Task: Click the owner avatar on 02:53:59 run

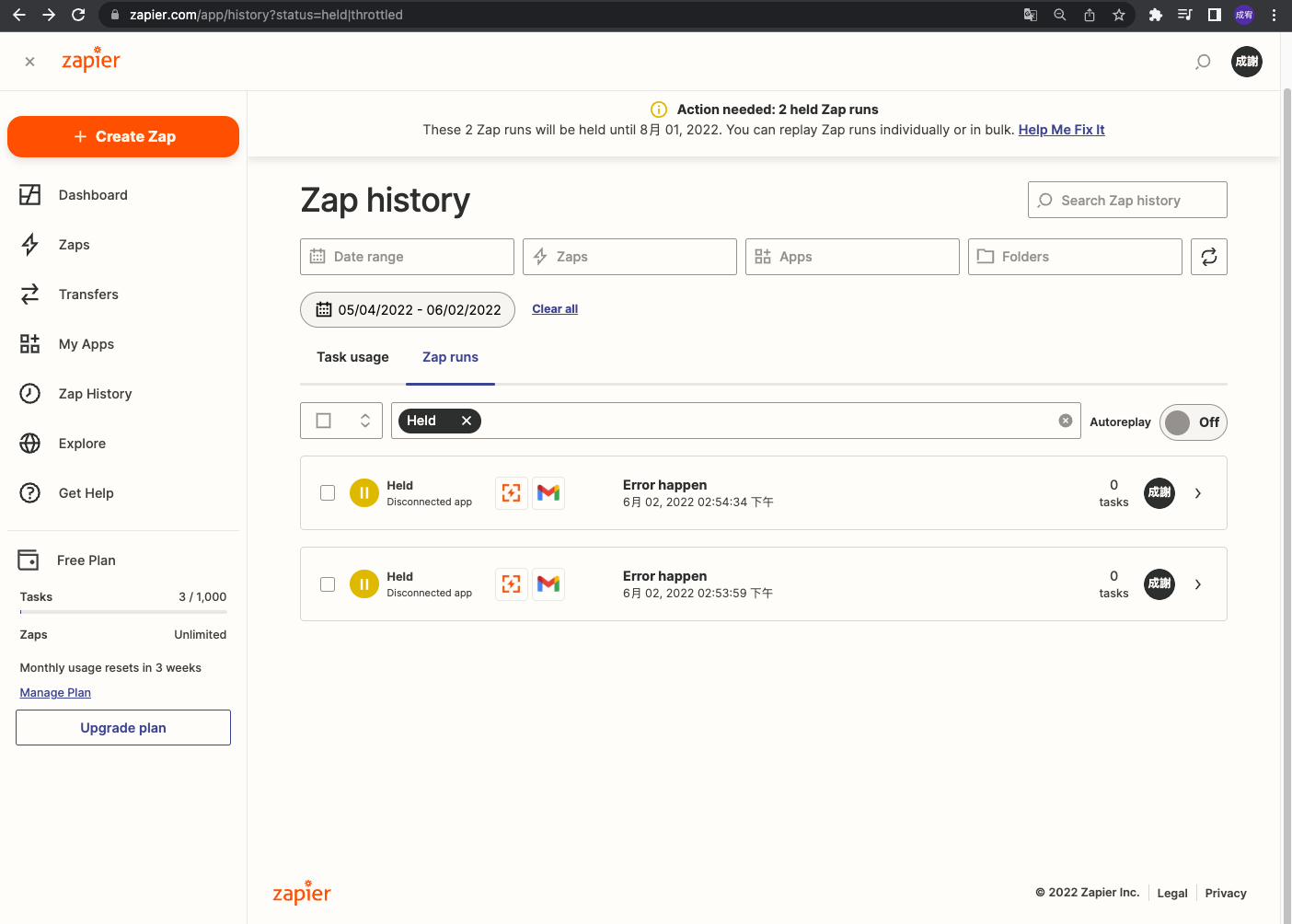Action: 1159,583
